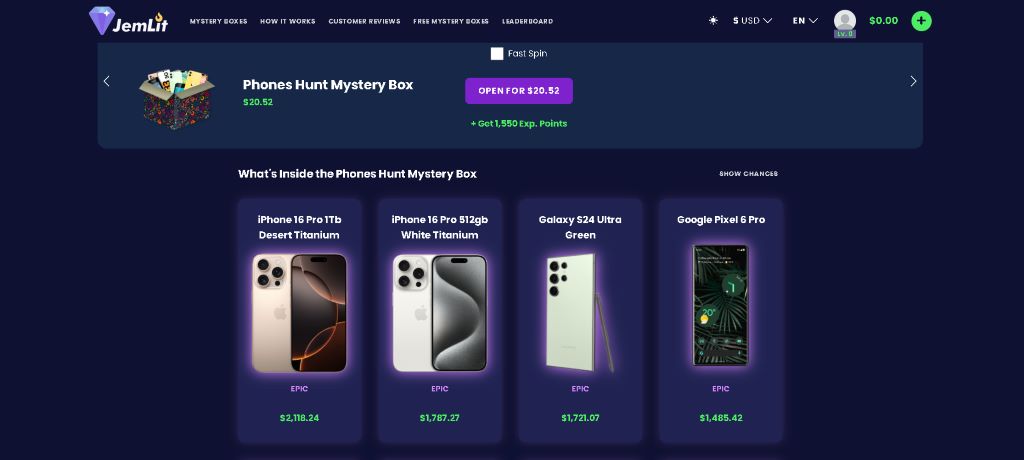Toggle the light/dark theme sun icon
The image size is (1024, 460).
pyautogui.click(x=713, y=21)
